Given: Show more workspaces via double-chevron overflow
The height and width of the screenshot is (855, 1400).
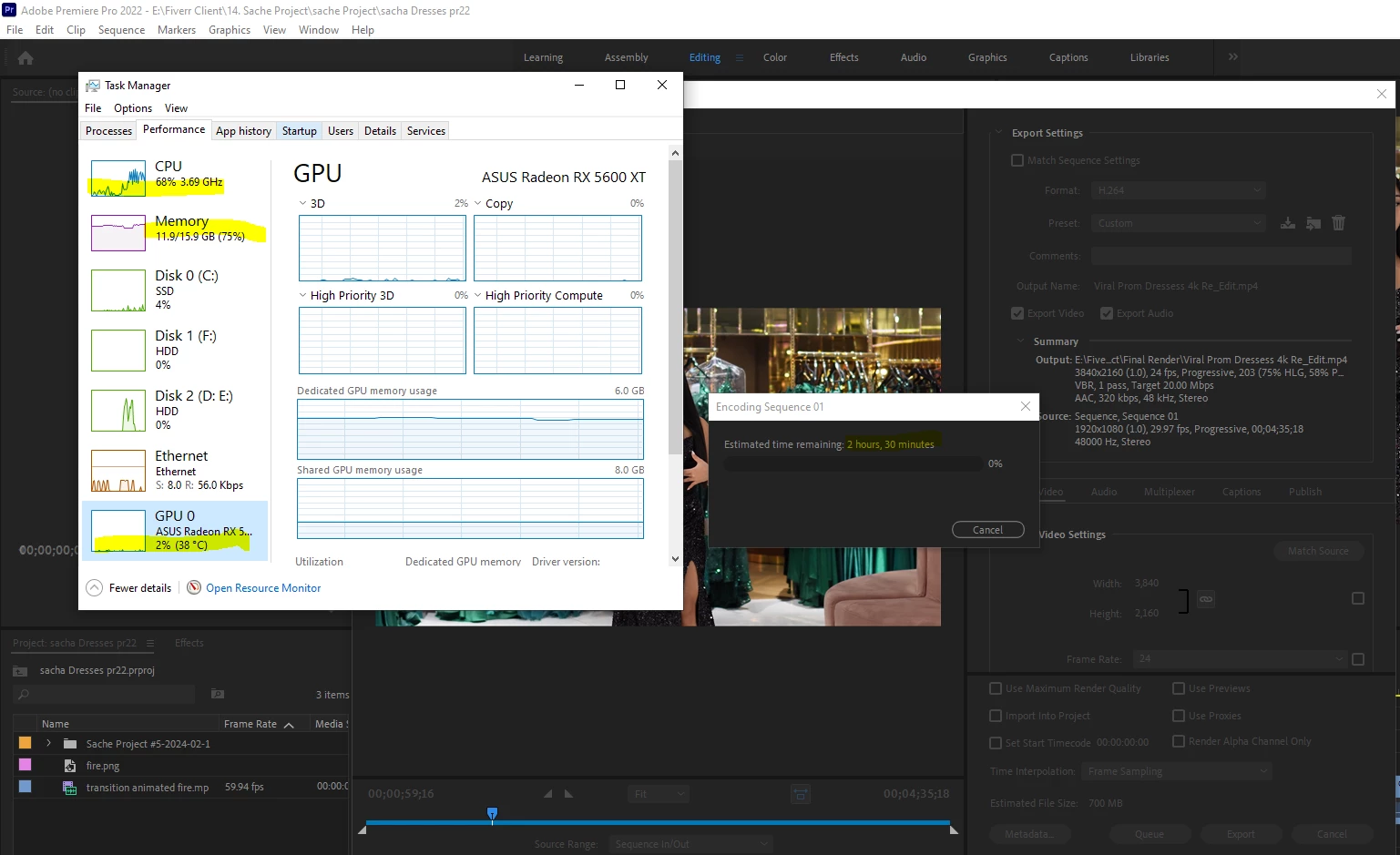Looking at the screenshot, I should [1232, 56].
